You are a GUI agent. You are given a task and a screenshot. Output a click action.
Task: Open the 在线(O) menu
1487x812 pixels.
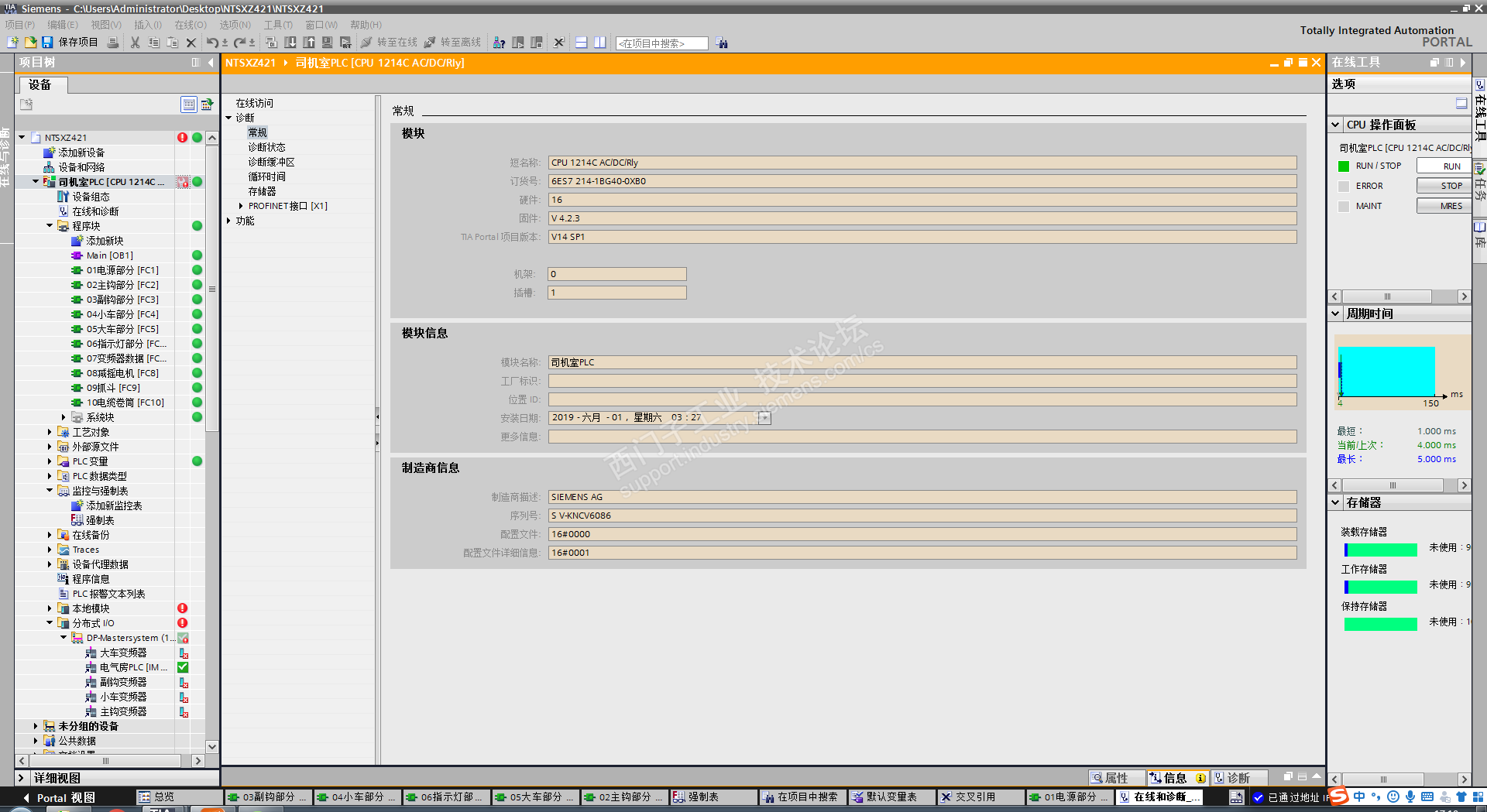click(191, 25)
